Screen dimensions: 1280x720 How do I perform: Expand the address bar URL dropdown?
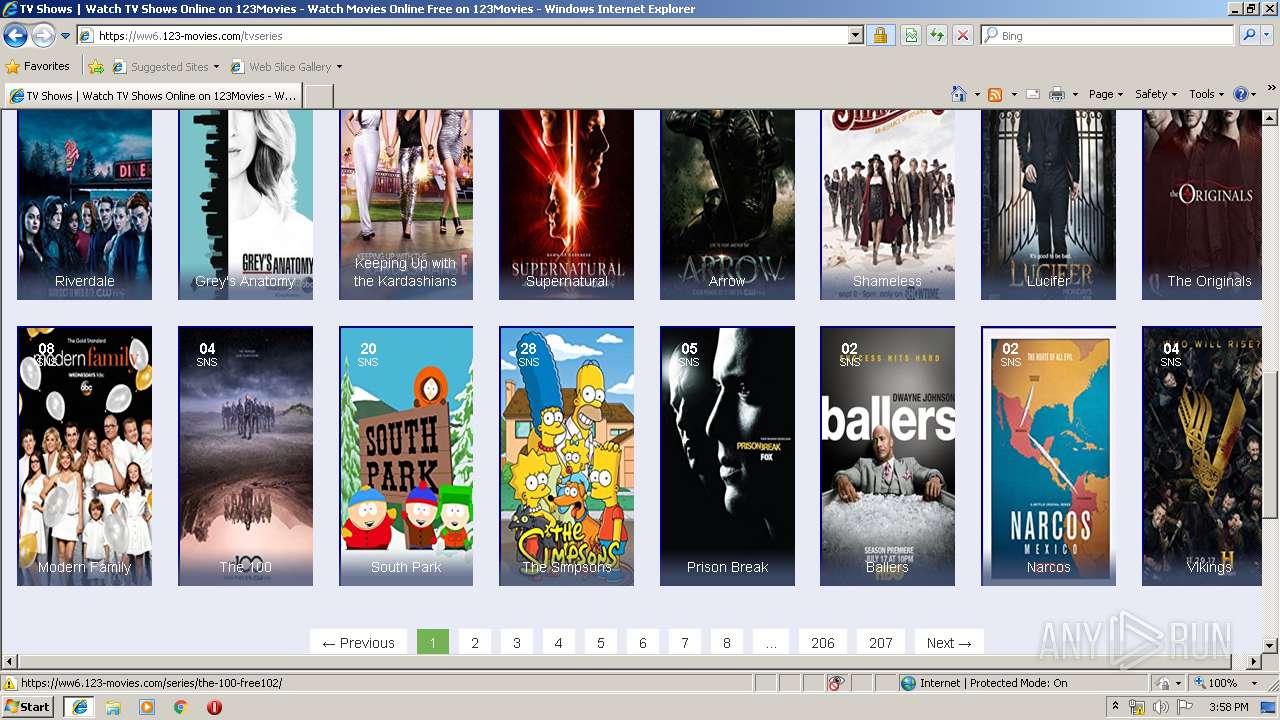855,35
